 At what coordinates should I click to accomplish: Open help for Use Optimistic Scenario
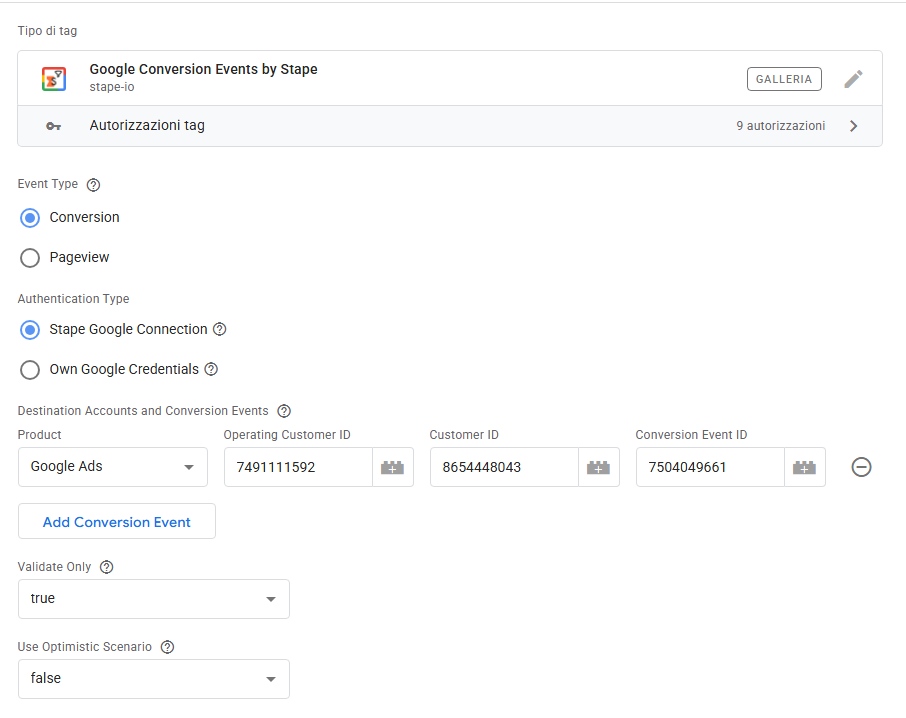(167, 647)
